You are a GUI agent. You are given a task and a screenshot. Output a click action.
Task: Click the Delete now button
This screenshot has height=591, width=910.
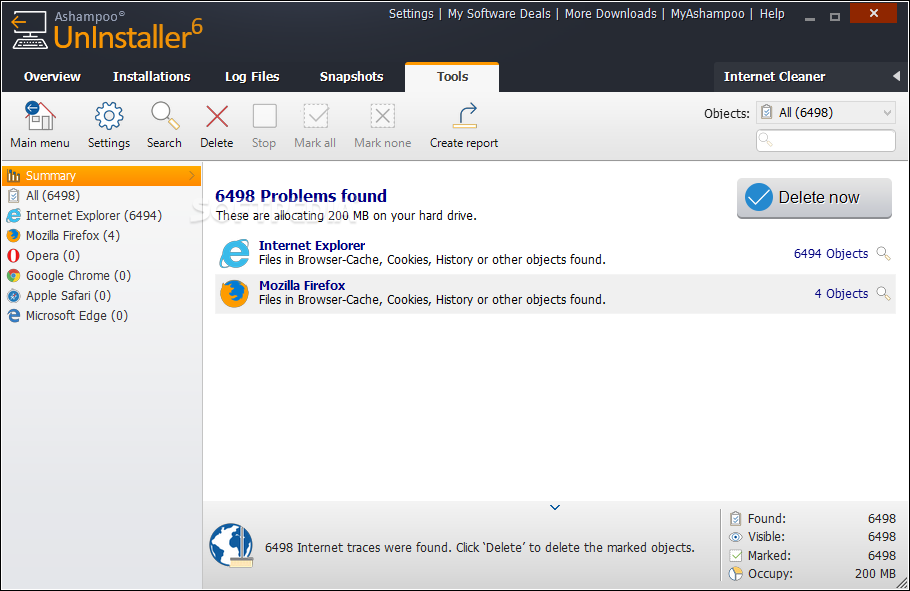pos(814,198)
